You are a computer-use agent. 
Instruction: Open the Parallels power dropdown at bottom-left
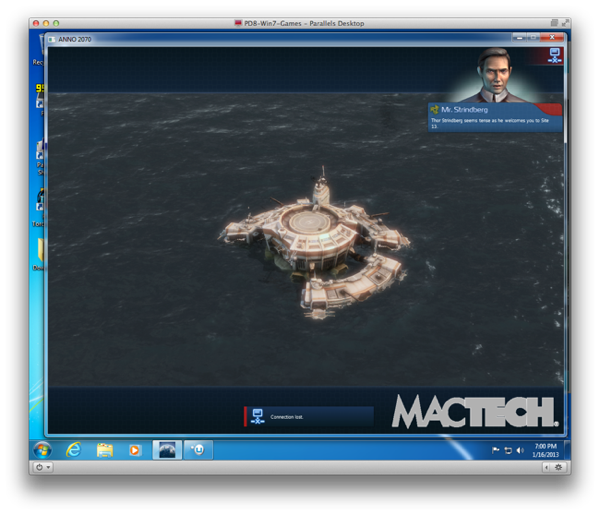pyautogui.click(x=43, y=467)
